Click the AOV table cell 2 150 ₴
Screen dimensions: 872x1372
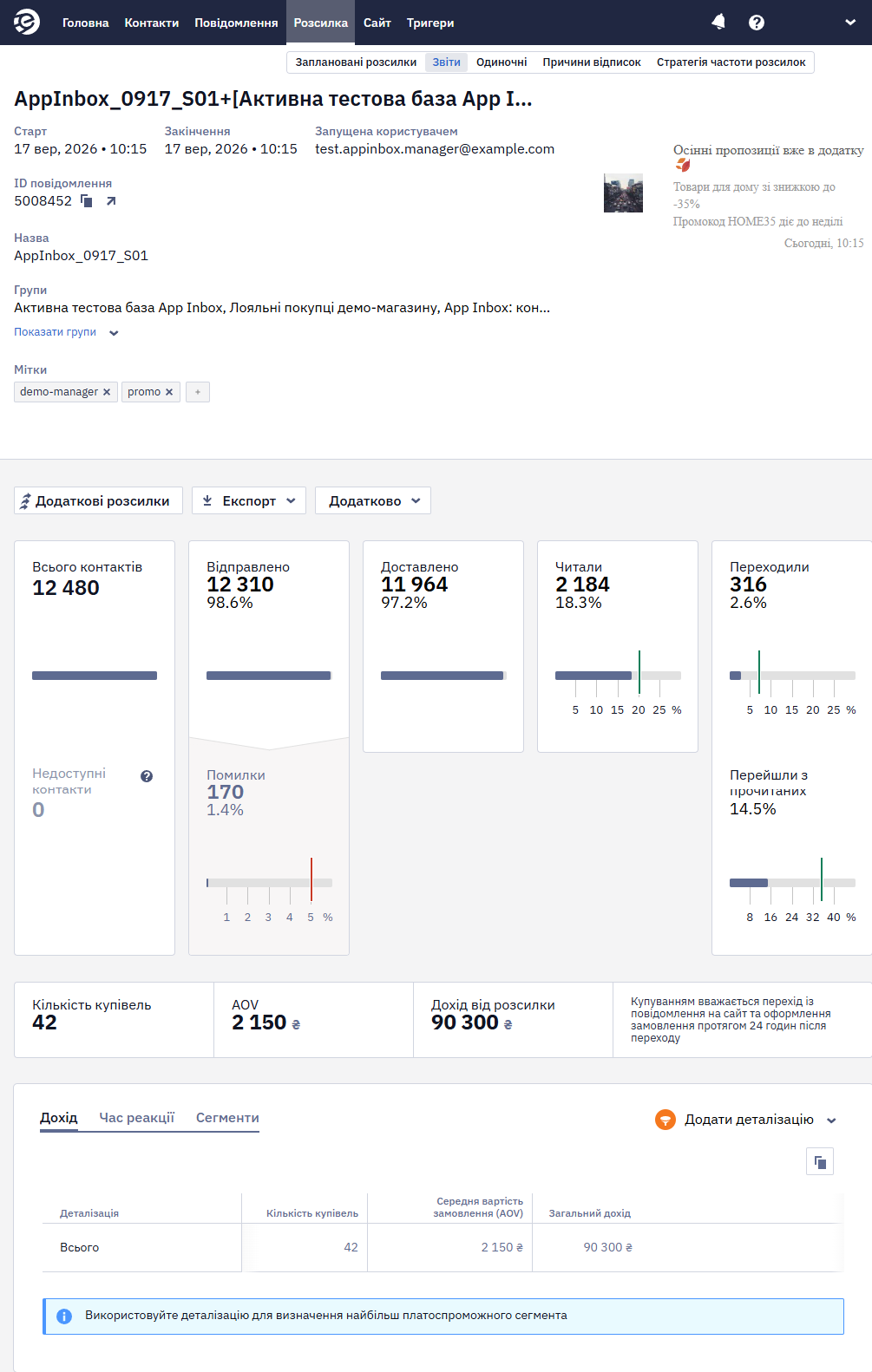(502, 1247)
